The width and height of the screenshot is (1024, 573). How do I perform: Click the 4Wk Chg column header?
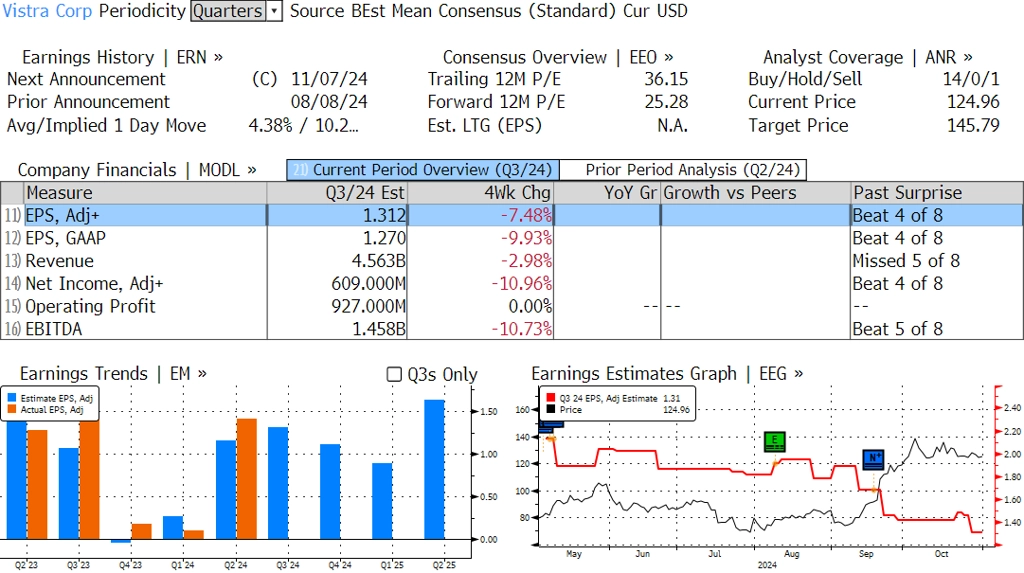[481, 193]
